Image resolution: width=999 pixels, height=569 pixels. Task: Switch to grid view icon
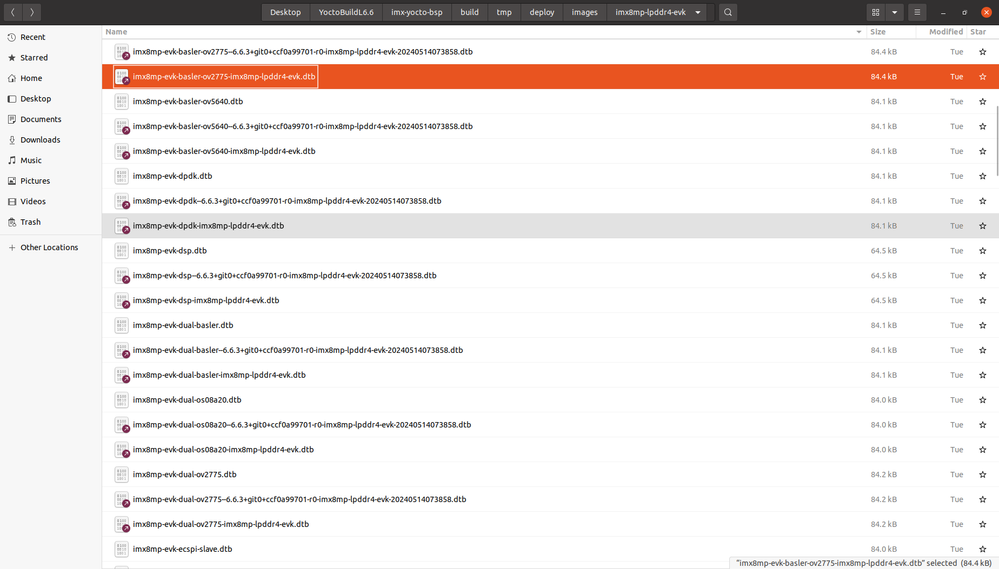click(x=875, y=12)
